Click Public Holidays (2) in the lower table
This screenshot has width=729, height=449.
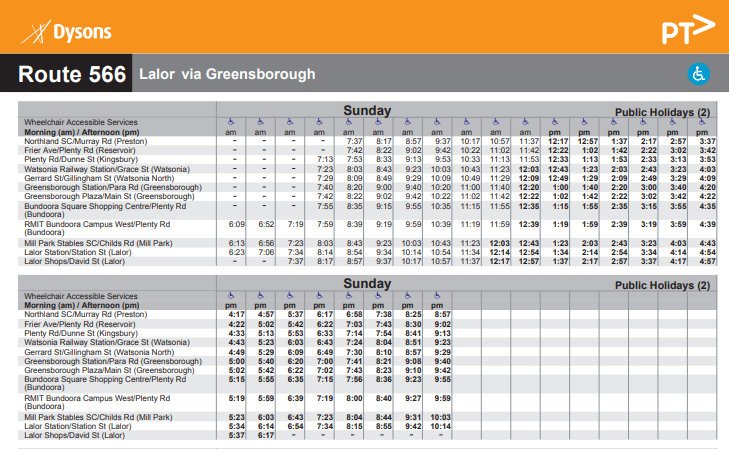tap(663, 285)
